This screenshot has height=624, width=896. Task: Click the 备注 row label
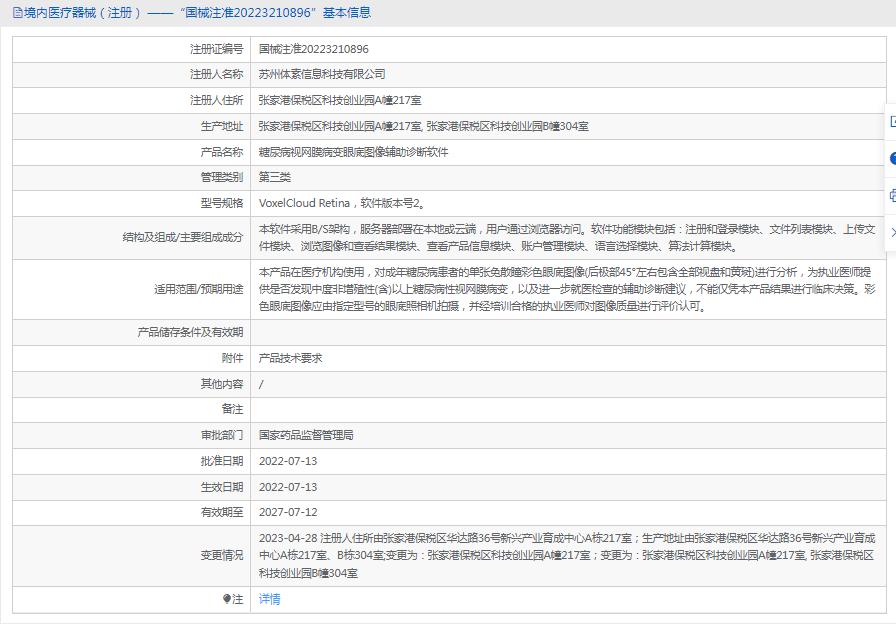[x=233, y=409]
